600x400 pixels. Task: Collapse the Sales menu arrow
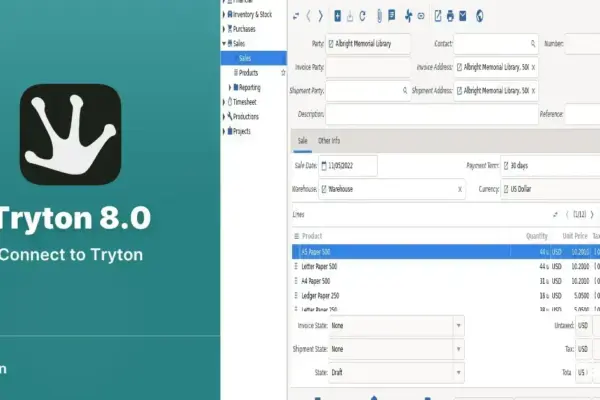pyautogui.click(x=224, y=44)
